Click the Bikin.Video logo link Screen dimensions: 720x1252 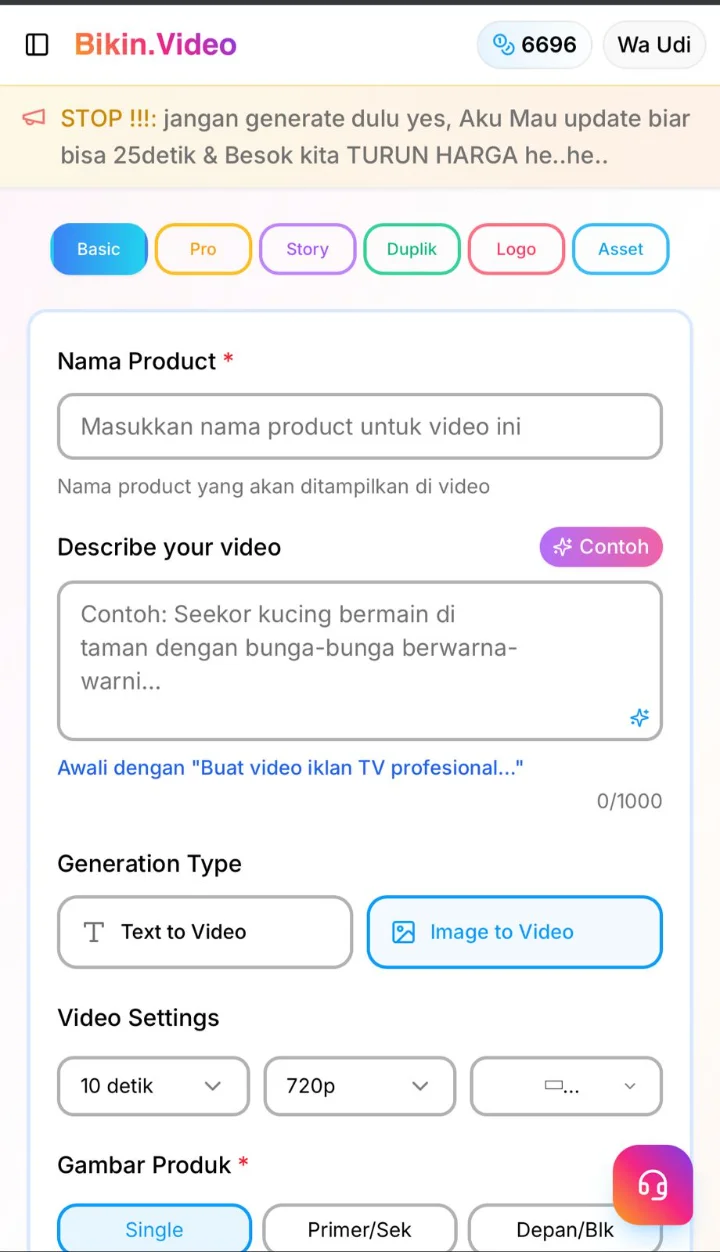tap(156, 45)
